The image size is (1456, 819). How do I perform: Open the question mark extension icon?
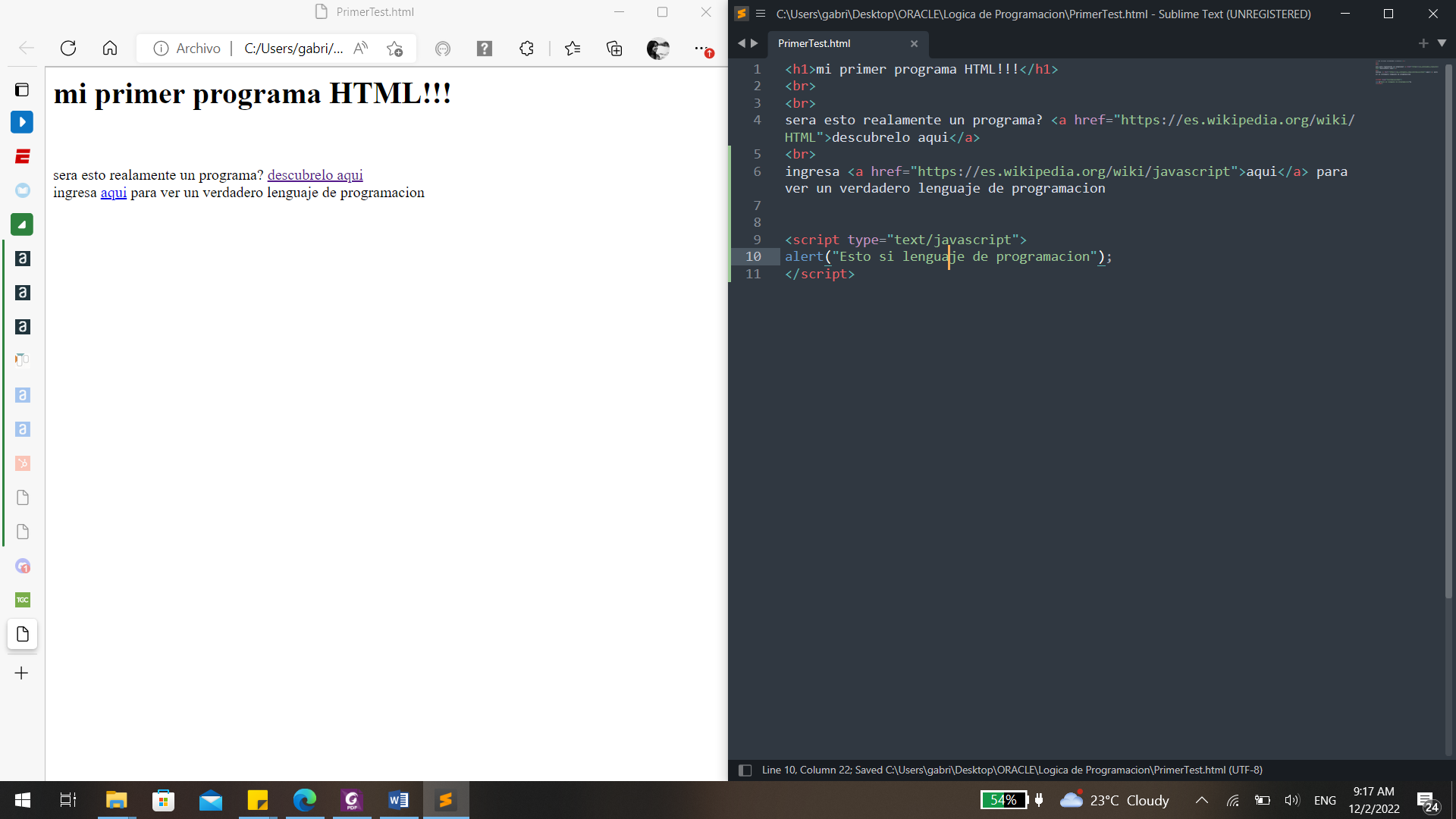click(x=485, y=49)
